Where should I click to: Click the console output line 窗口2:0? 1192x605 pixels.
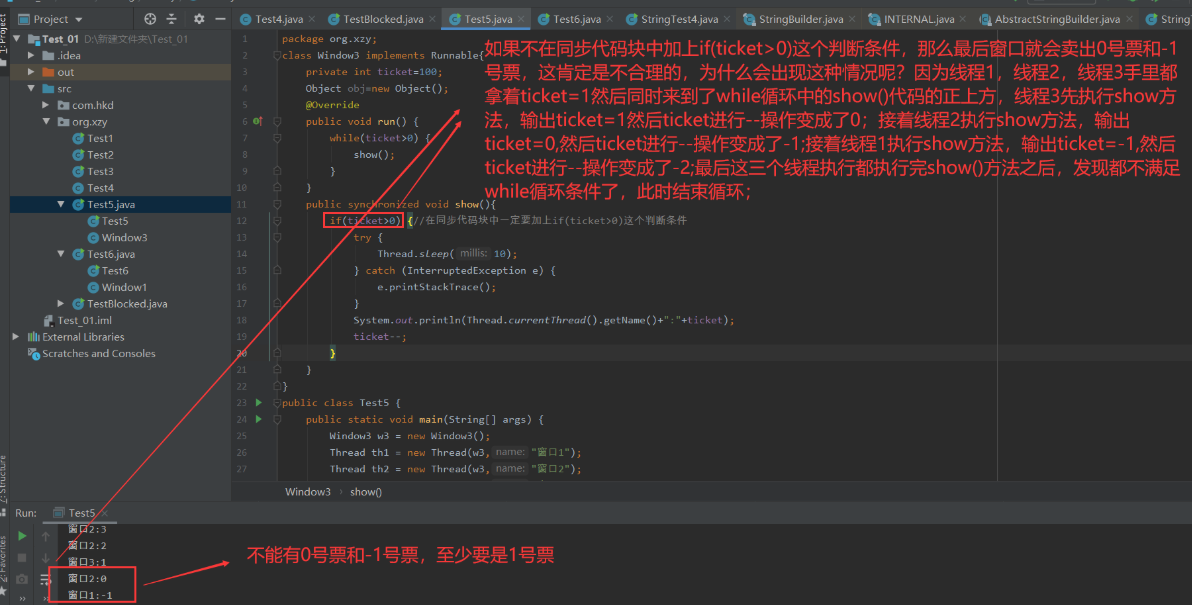[x=87, y=578]
